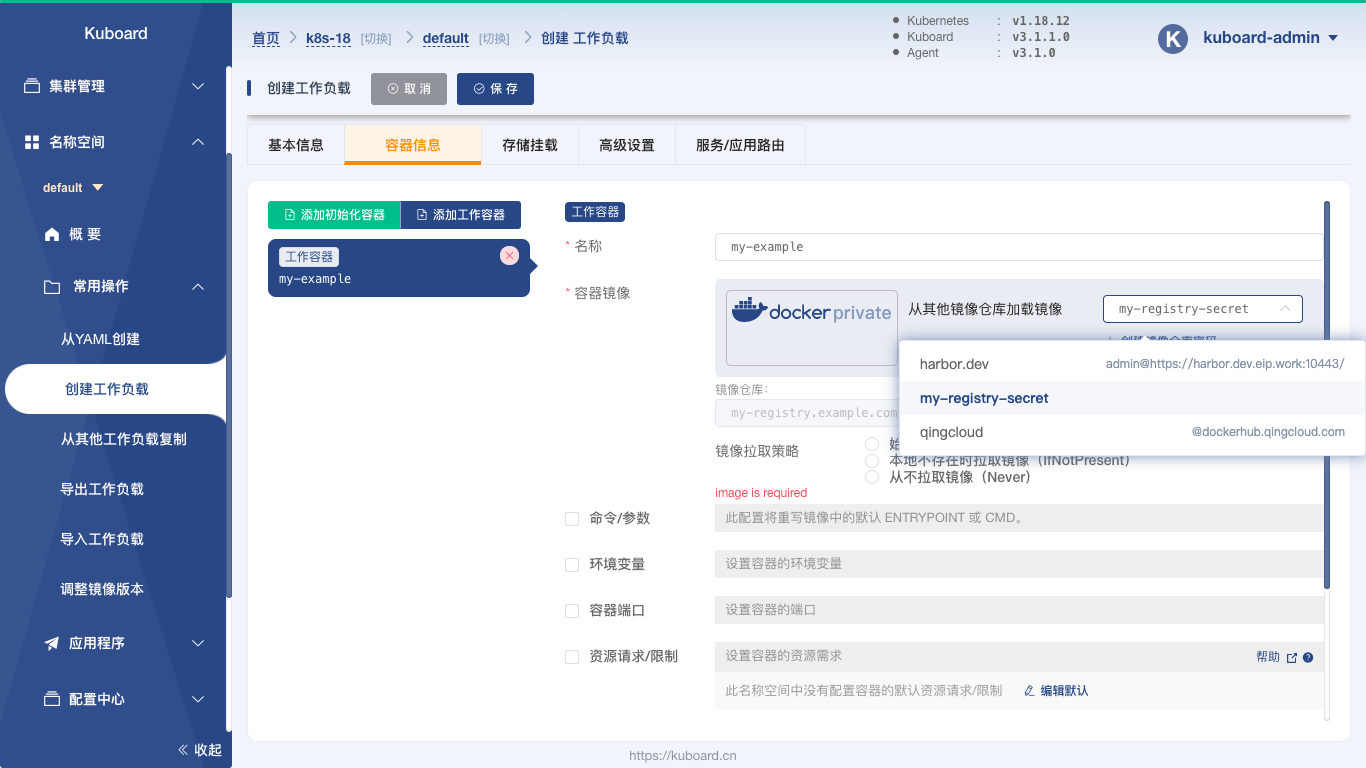Viewport: 1366px width, 768px height.
Task: Expand the 应用程序 menu chevron
Action: [x=198, y=643]
